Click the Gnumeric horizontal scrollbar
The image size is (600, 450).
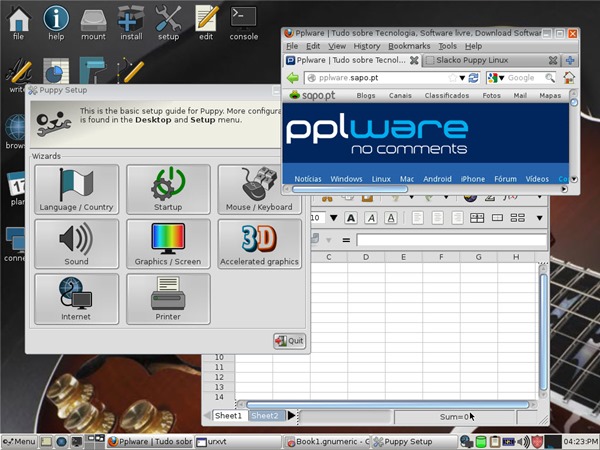coord(388,404)
